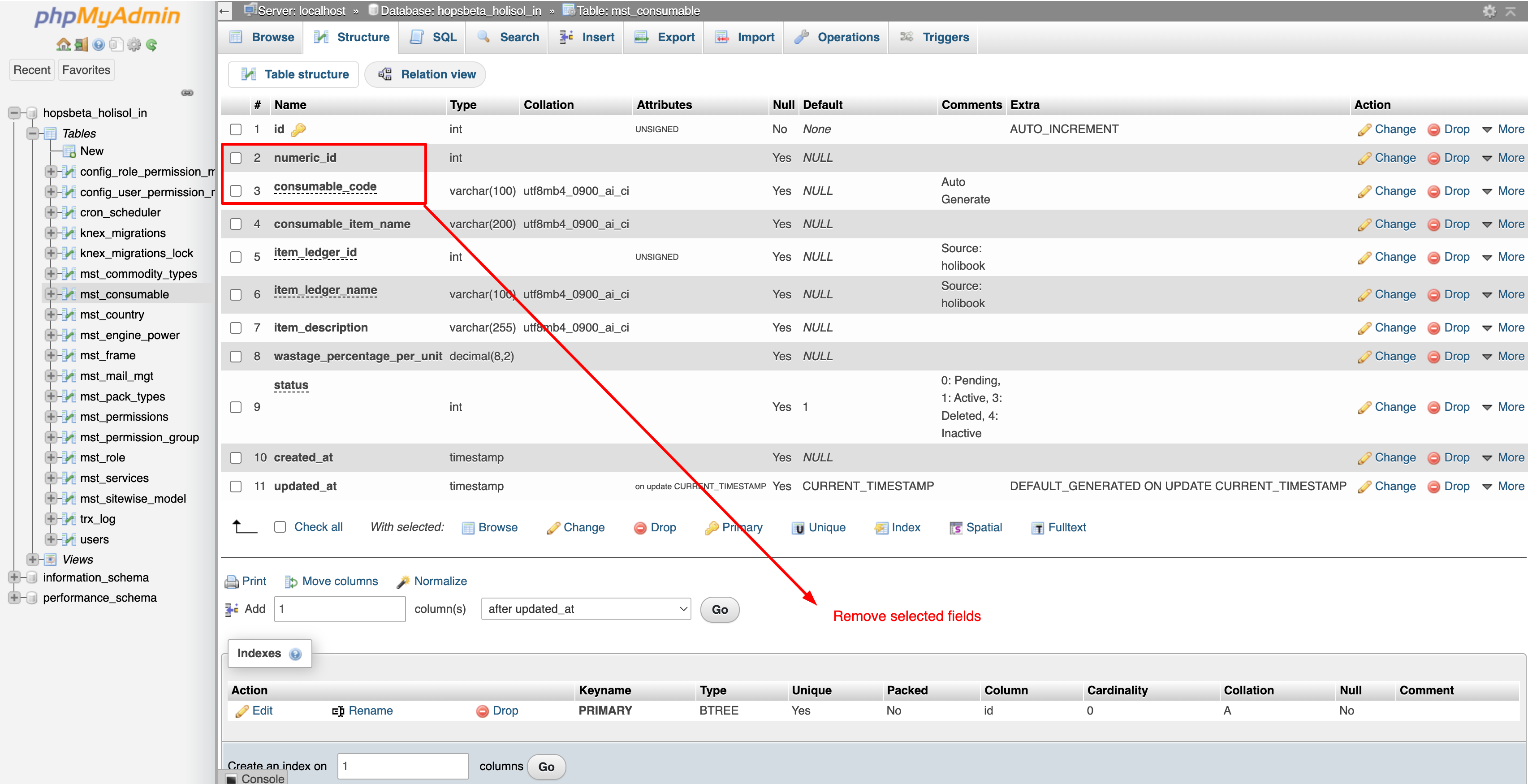Click the Indexes help question icon

point(295,654)
